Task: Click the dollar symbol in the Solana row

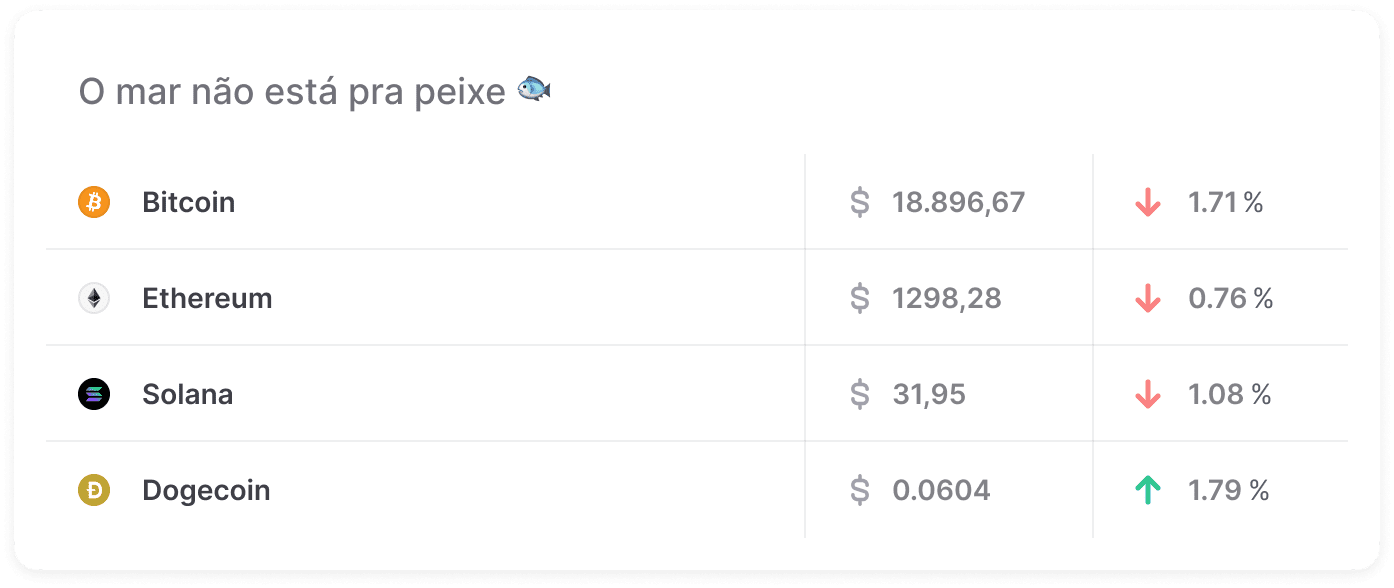Action: pyautogui.click(x=858, y=394)
